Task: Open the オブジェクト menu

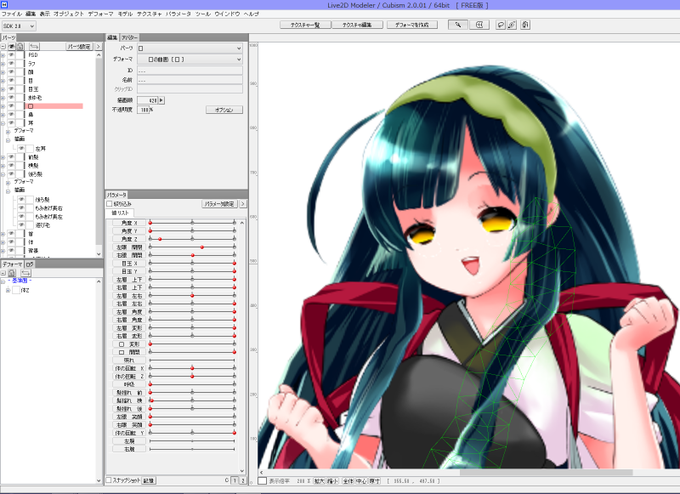Action: click(x=69, y=14)
